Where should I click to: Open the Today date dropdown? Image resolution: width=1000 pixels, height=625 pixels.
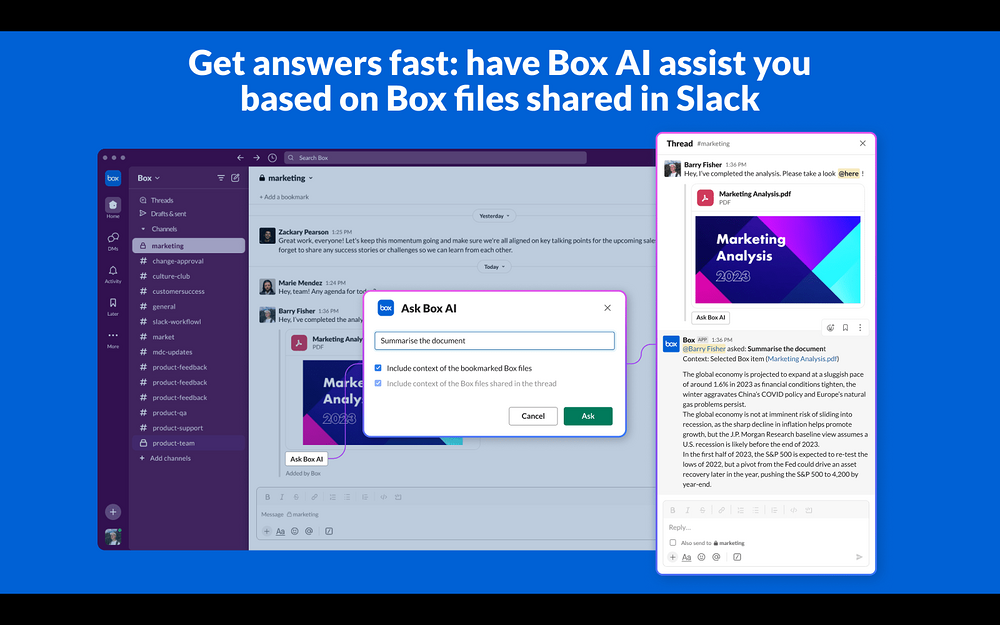tap(494, 267)
